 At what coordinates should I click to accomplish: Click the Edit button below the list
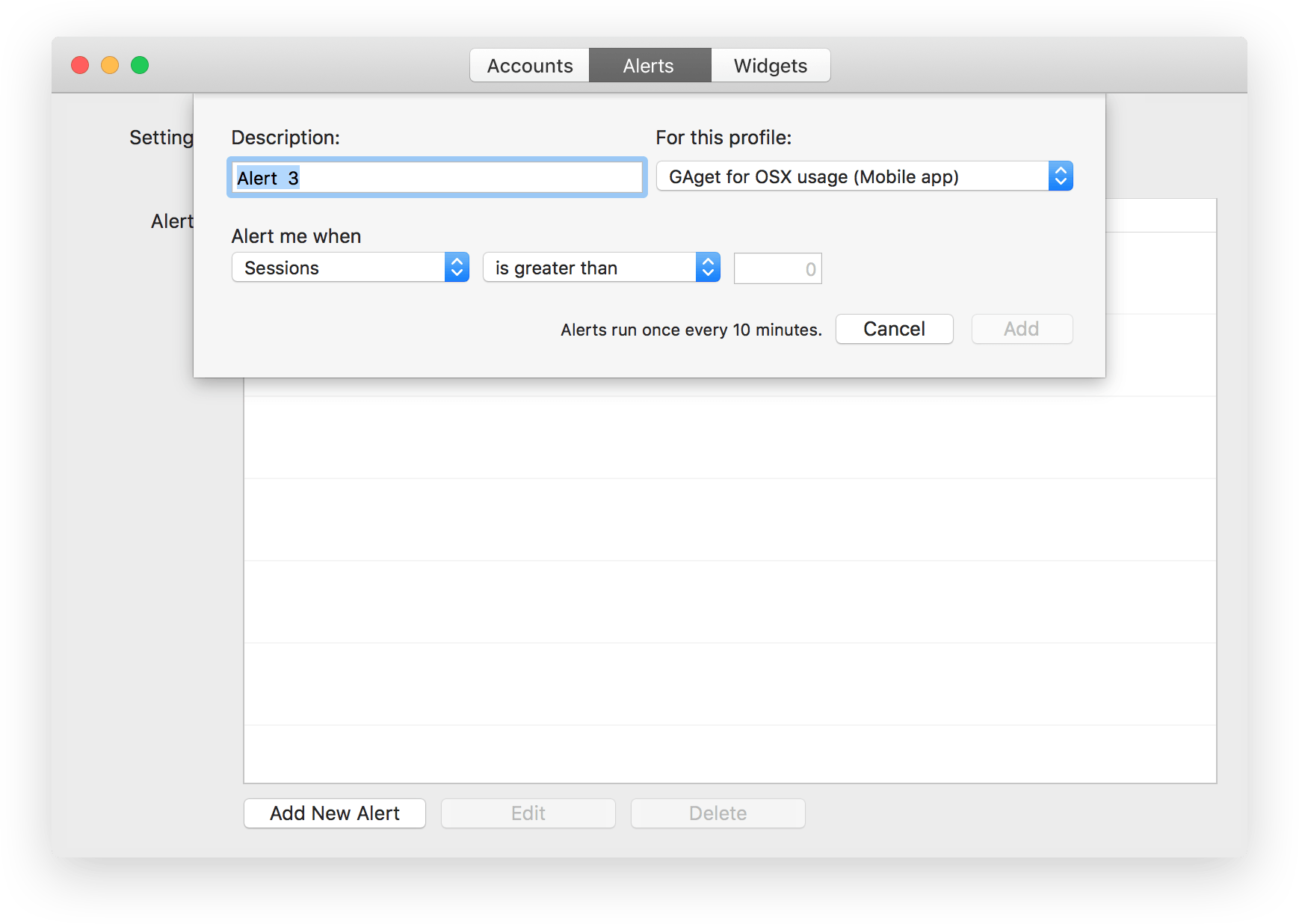click(x=528, y=813)
